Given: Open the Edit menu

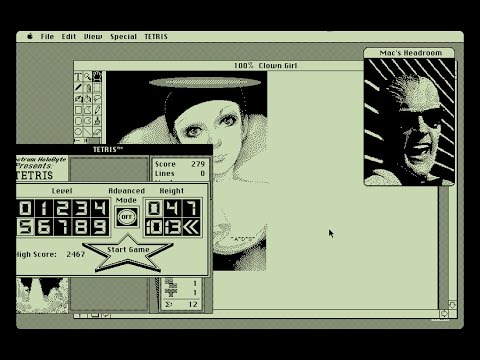Looking at the screenshot, I should [69, 36].
